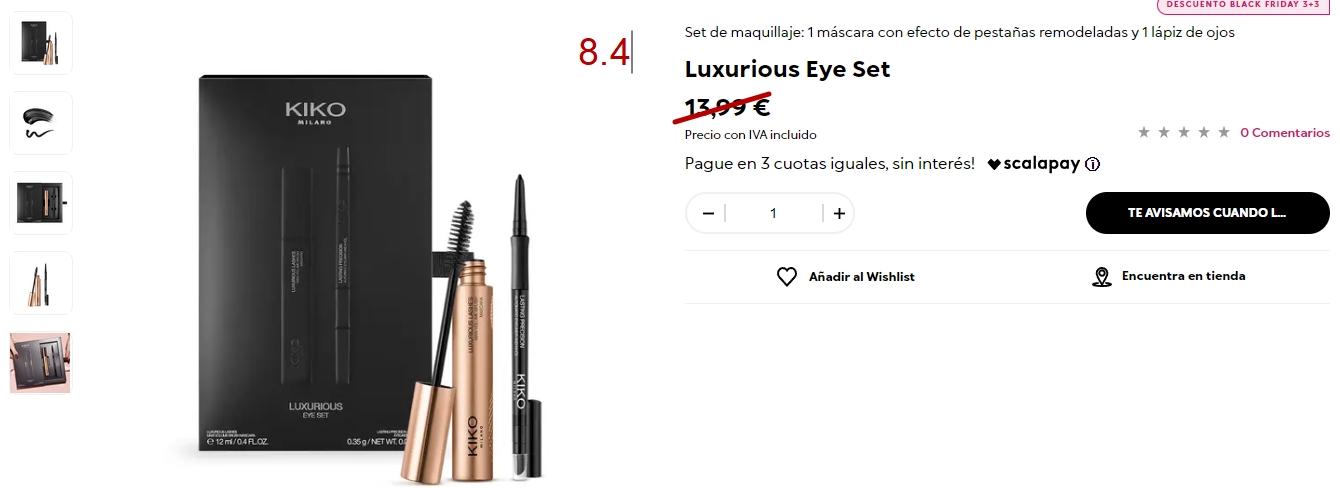1340x488 pixels.
Task: Select the third star rating
Action: point(1184,132)
